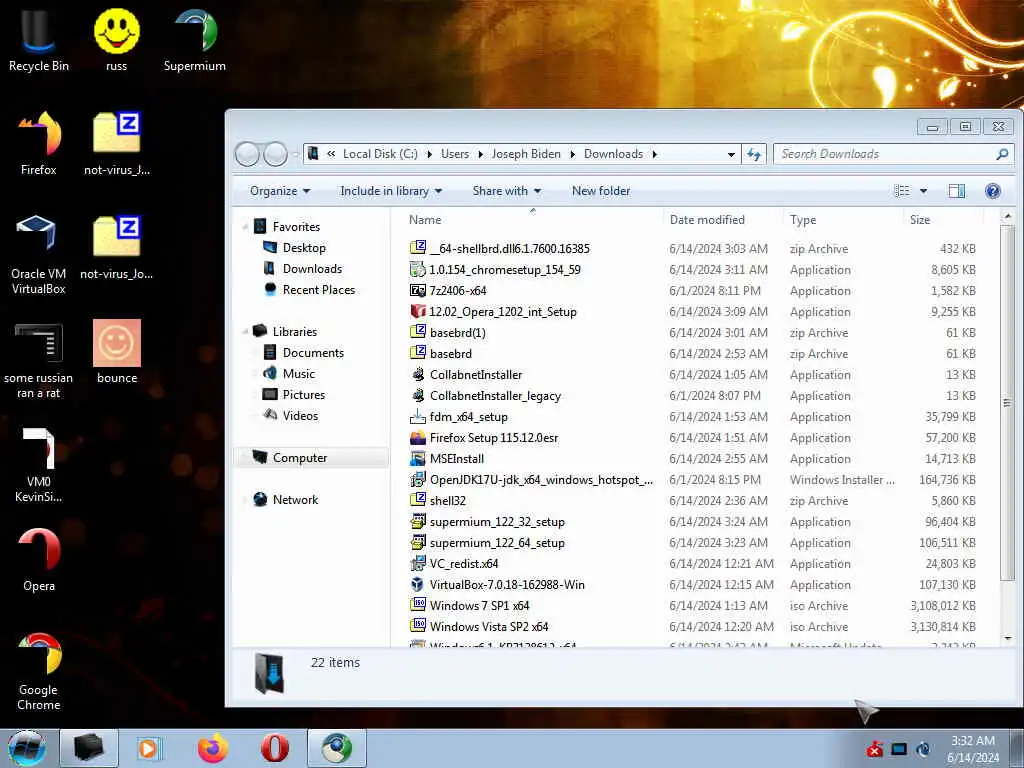Open the taskbar clock showing 3:32 AM
This screenshot has height=768, width=1024.
coord(973,748)
